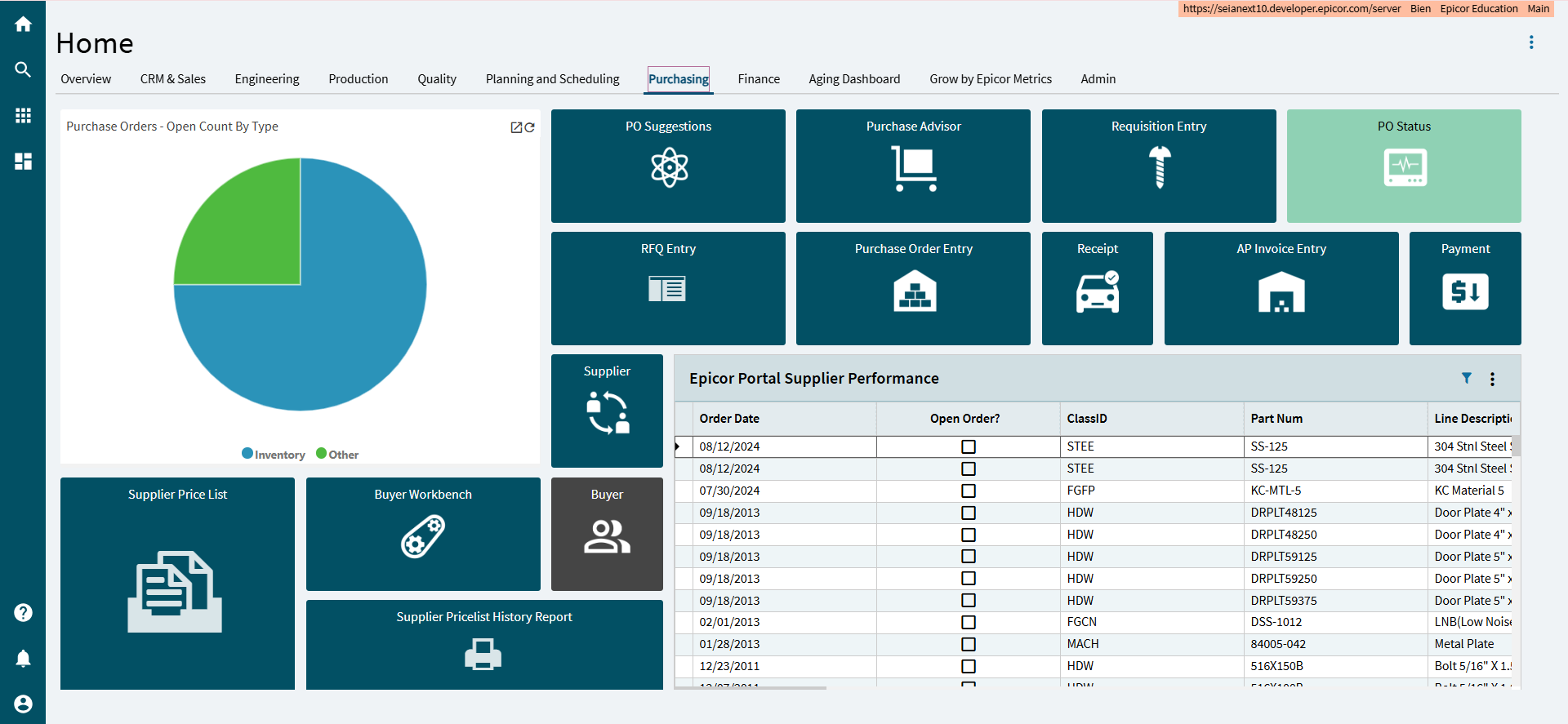The width and height of the screenshot is (1568, 724).
Task: Switch to the Production tab
Action: click(359, 79)
